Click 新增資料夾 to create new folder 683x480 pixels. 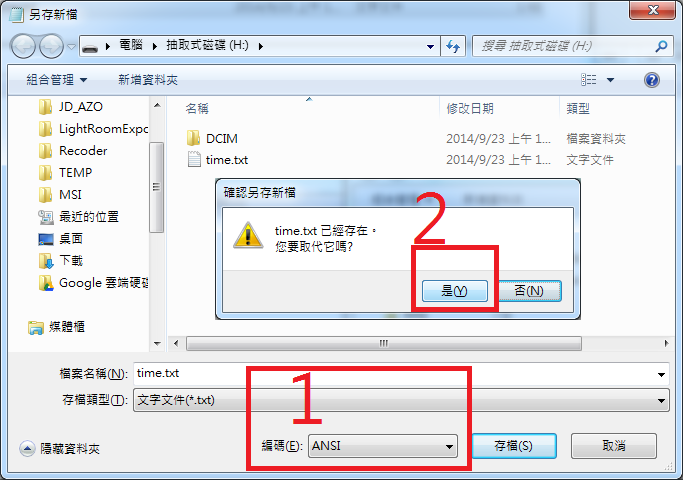click(x=148, y=80)
